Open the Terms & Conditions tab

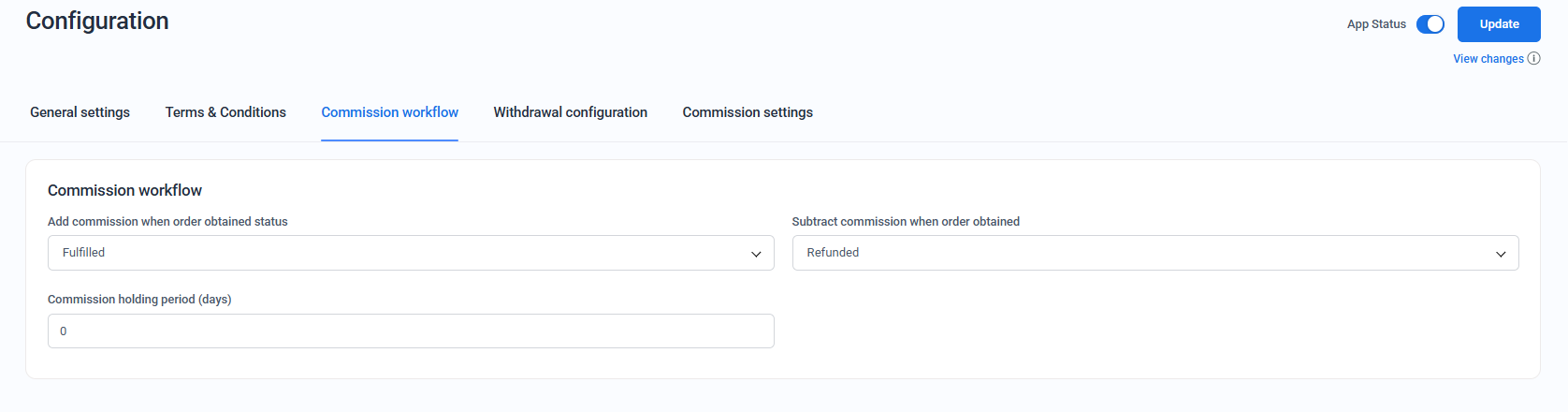coord(225,112)
